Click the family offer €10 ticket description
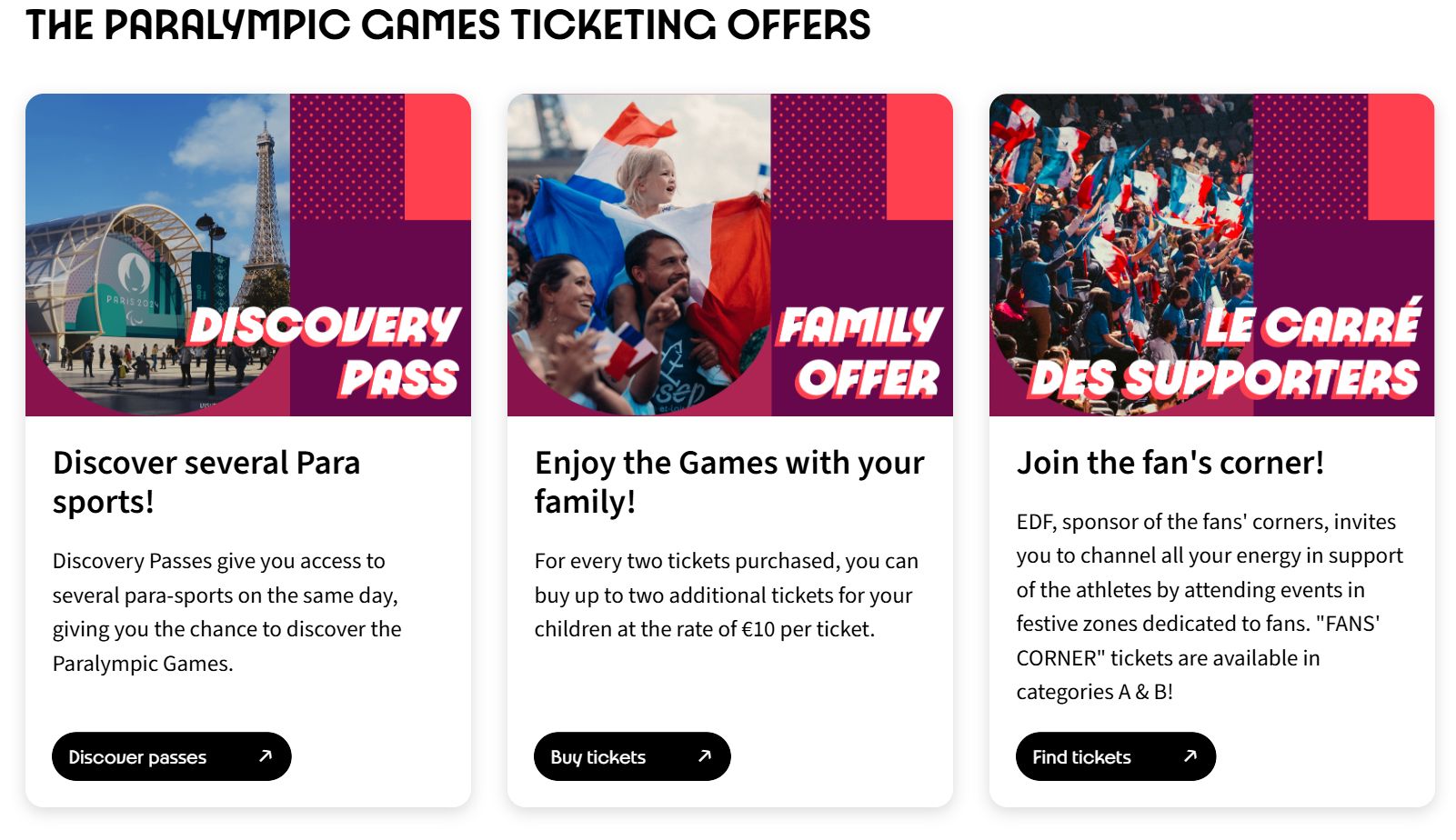 (x=727, y=595)
